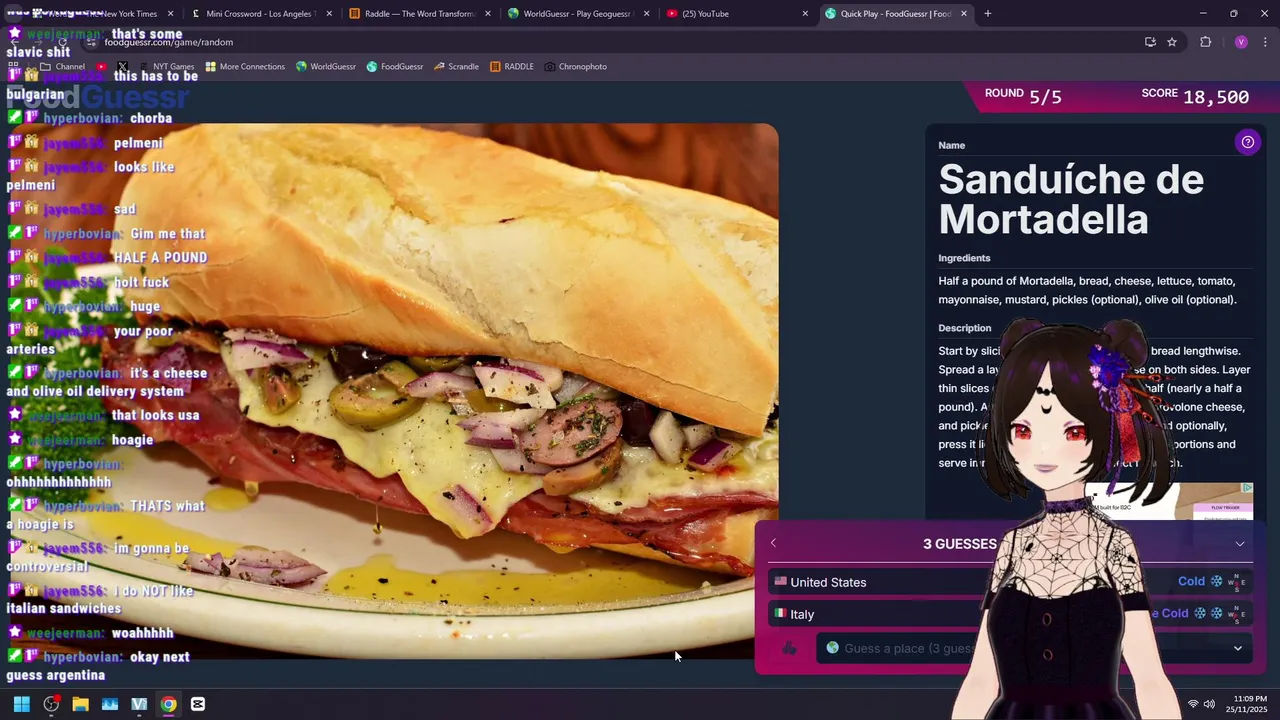This screenshot has width=1280, height=720.
Task: Open File Explorer from the taskbar
Action: [80, 704]
